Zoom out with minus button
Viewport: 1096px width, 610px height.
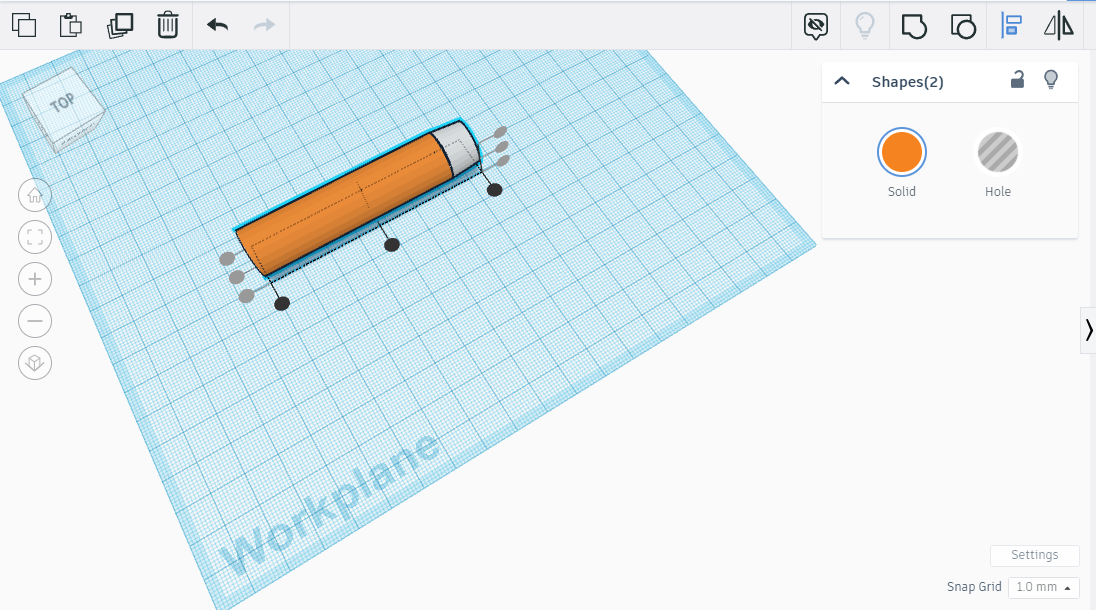tap(35, 321)
